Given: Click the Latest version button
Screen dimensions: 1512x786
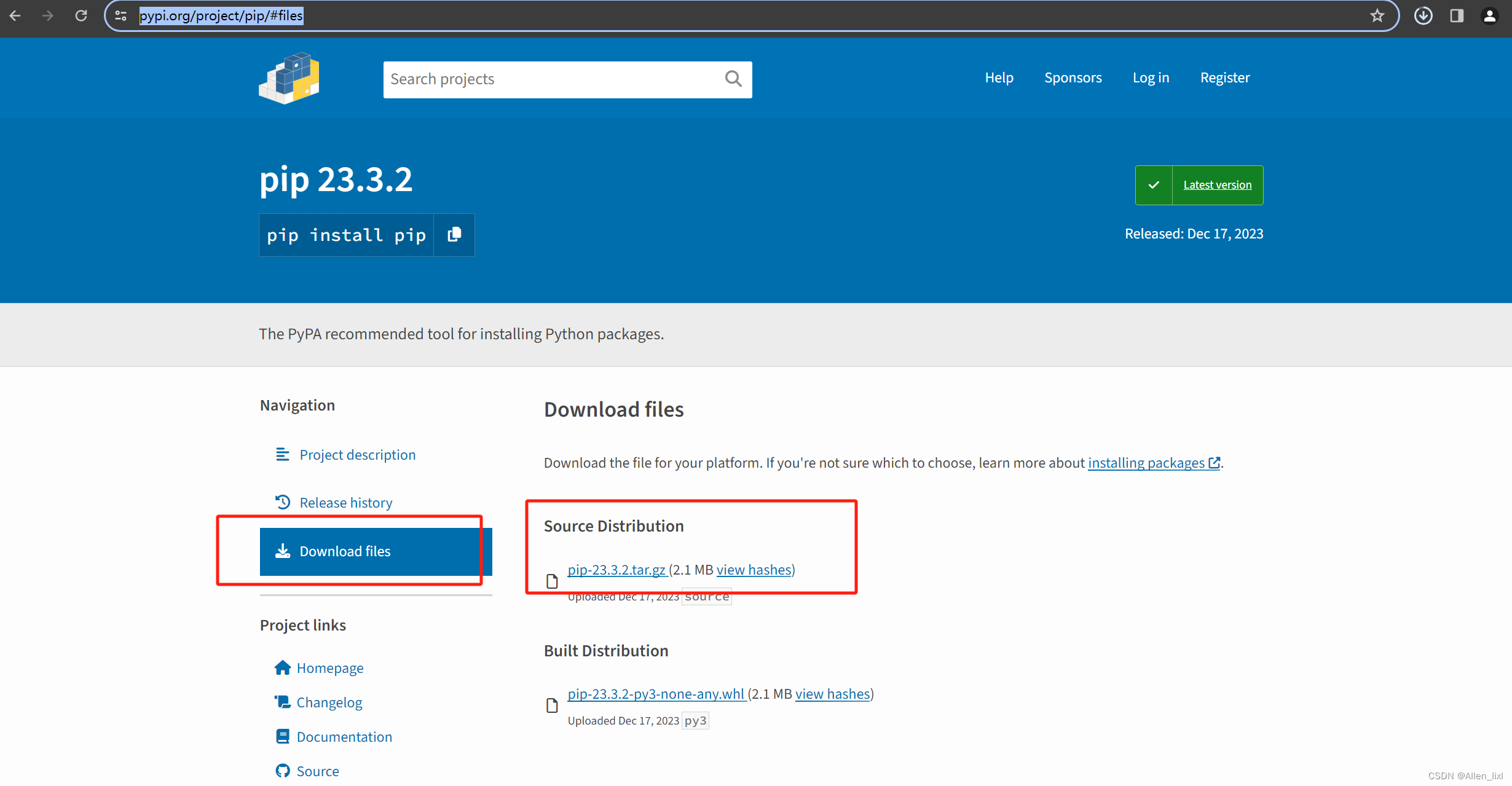Looking at the screenshot, I should 1217,185.
